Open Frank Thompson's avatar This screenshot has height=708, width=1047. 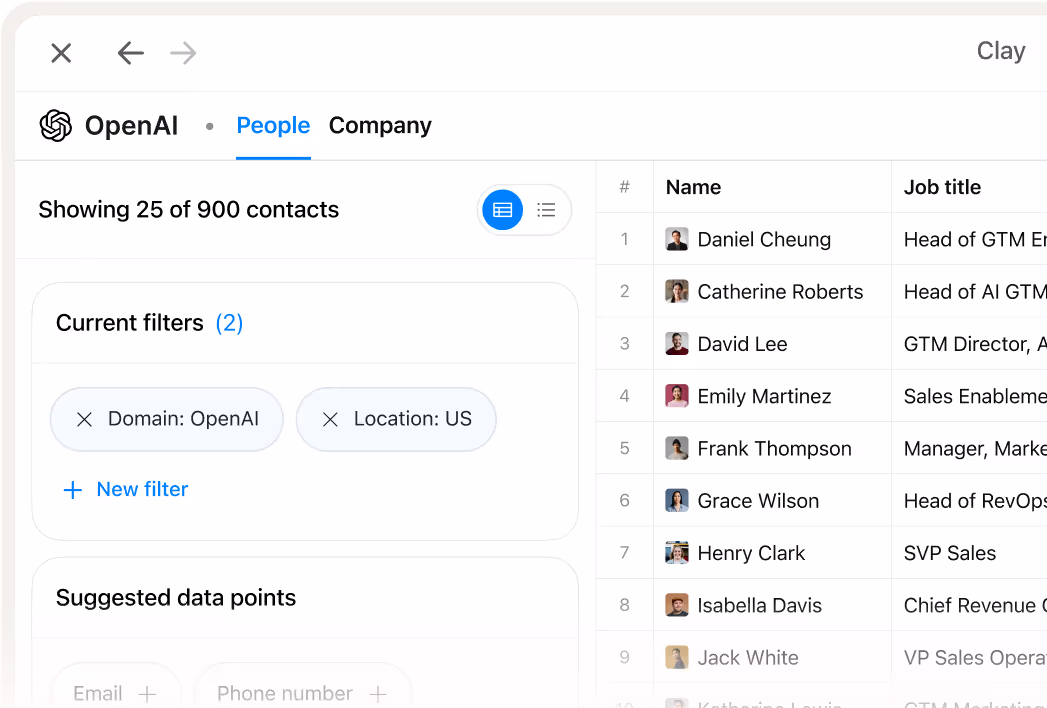[676, 448]
